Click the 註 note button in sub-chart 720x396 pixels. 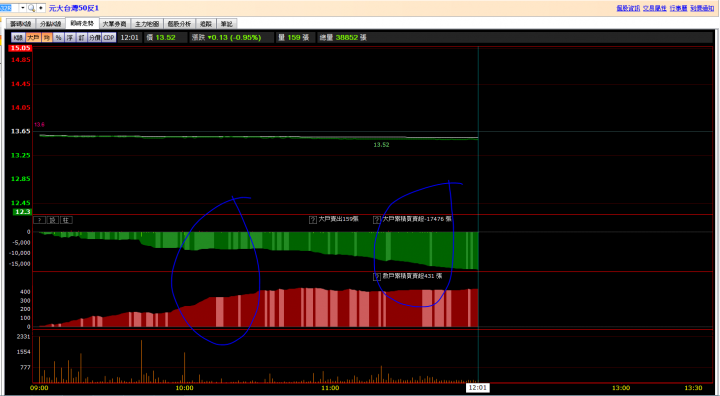(66, 220)
